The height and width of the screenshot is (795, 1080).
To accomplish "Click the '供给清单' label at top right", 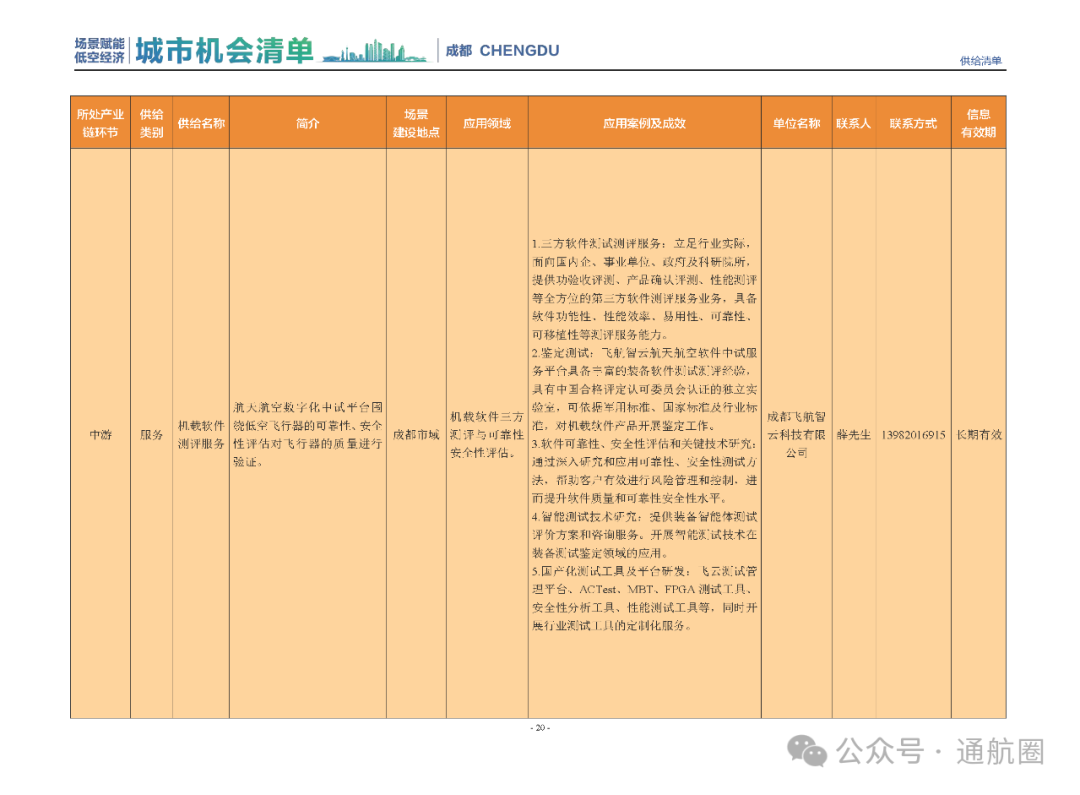I will click(x=981, y=61).
